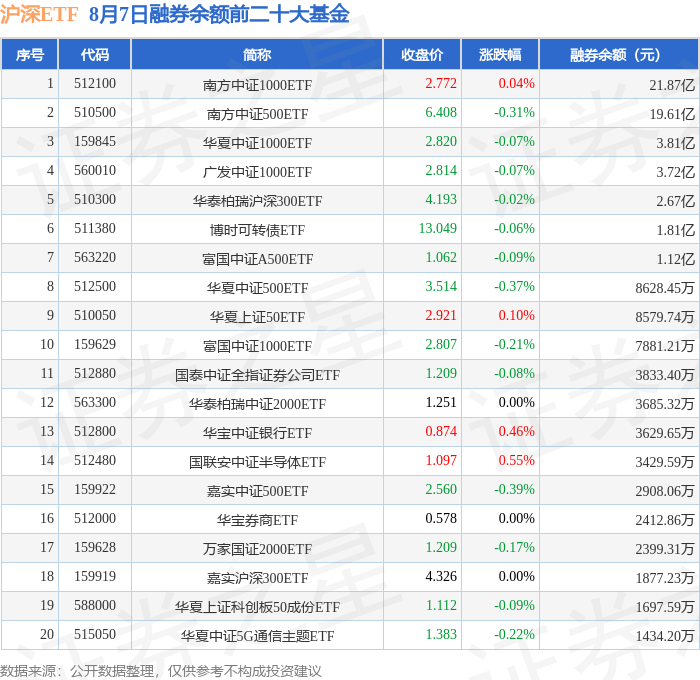Click the 收盘价 column header
Viewport: 700px width, 680px height.
[422, 54]
